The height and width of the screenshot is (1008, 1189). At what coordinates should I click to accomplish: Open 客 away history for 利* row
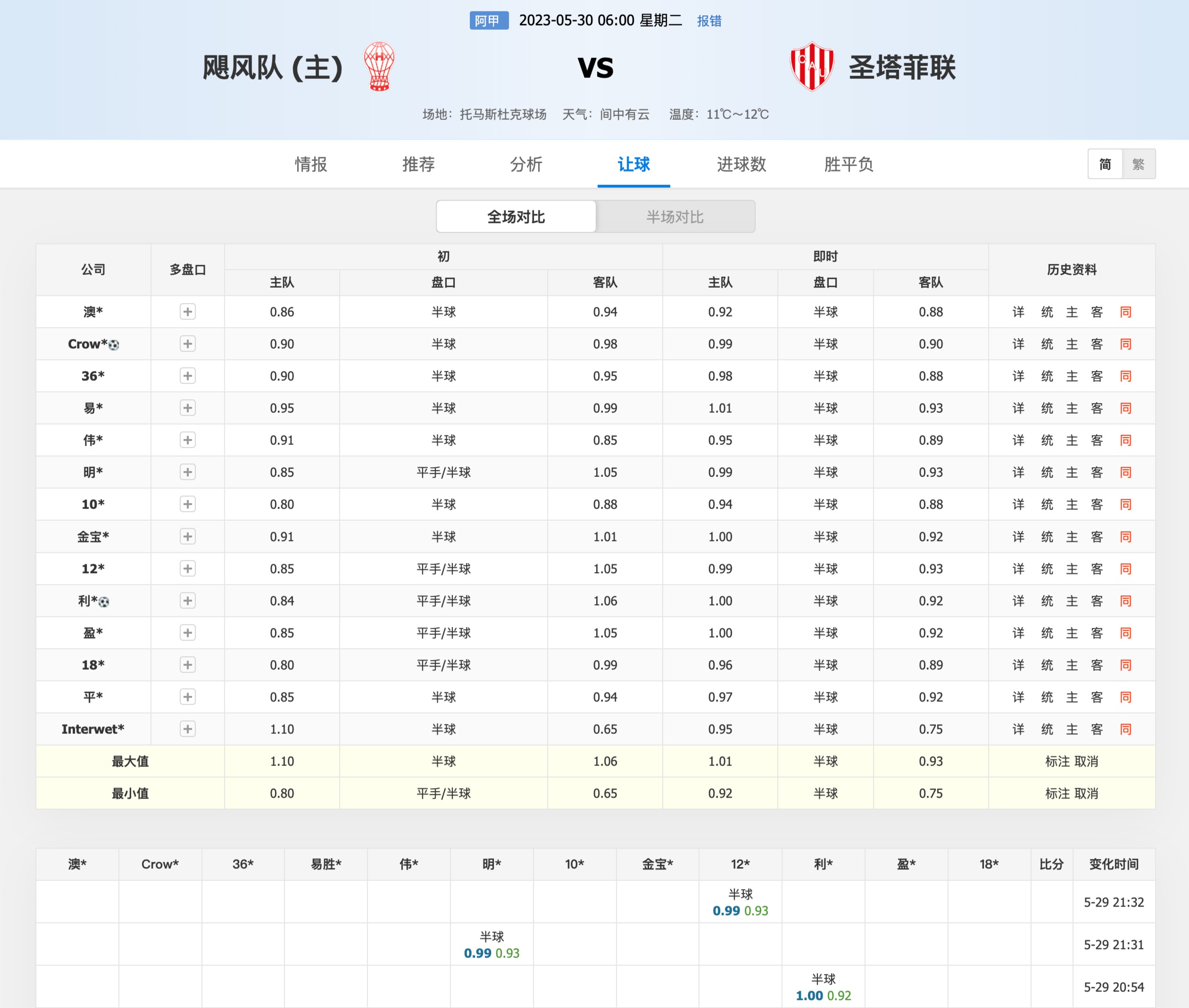(x=1097, y=600)
